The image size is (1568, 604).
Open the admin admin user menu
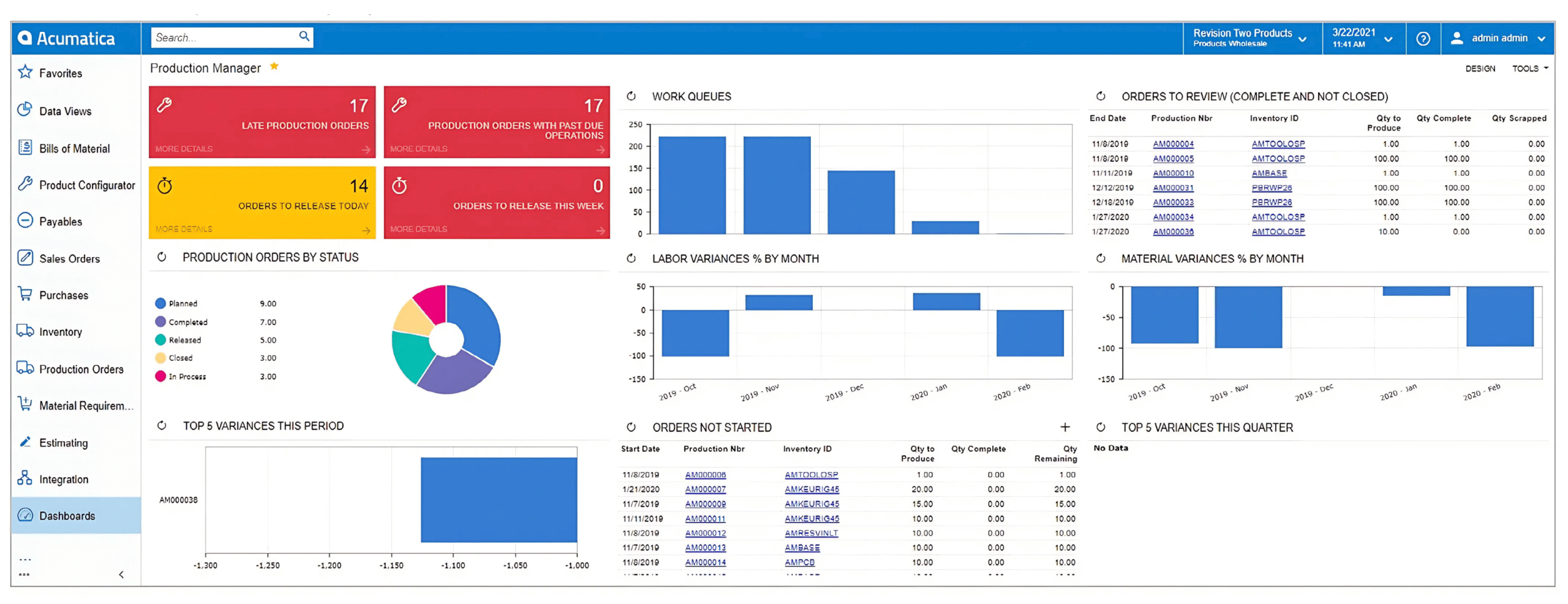[1497, 38]
